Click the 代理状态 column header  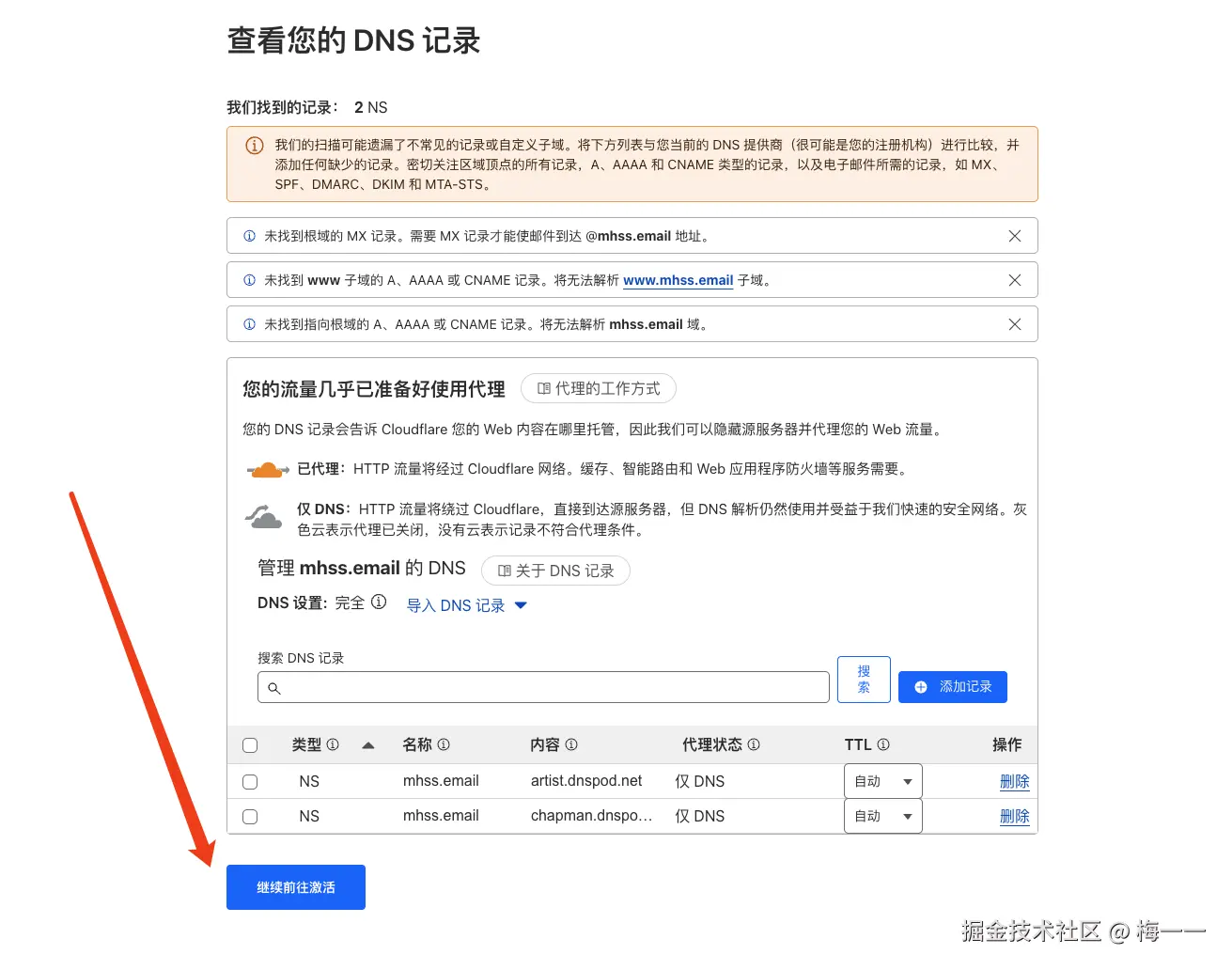[x=712, y=744]
